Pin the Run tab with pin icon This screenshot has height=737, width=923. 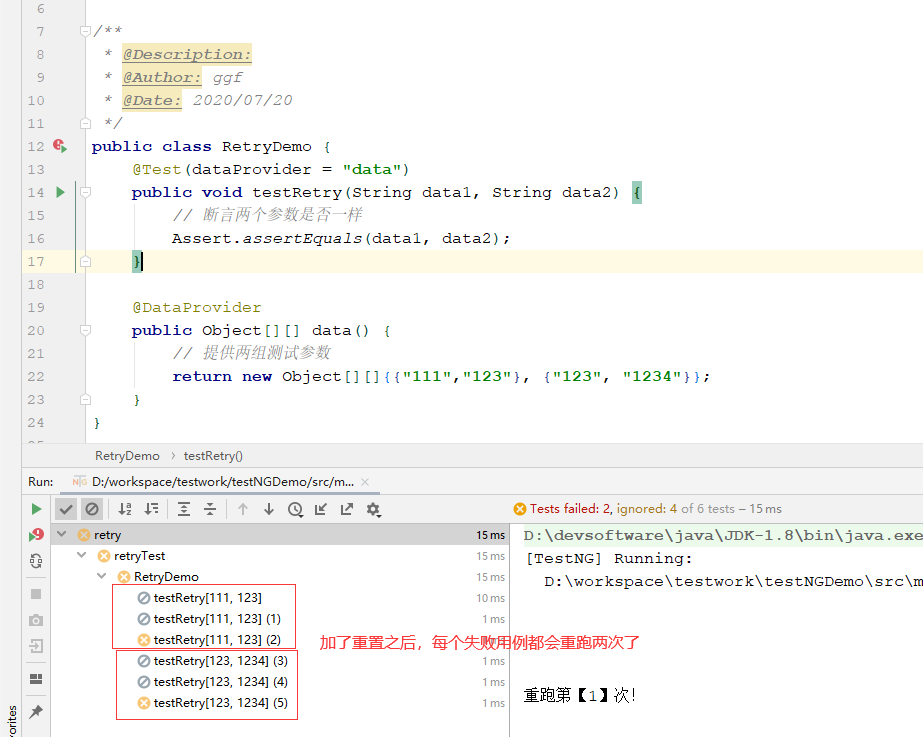coord(36,711)
